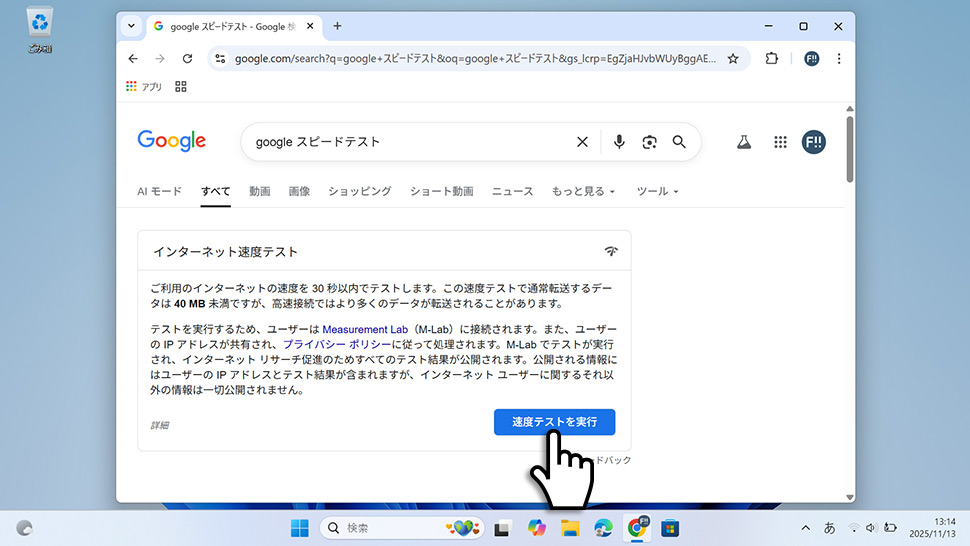
Task: Search by image with Google Lens
Action: [x=649, y=142]
